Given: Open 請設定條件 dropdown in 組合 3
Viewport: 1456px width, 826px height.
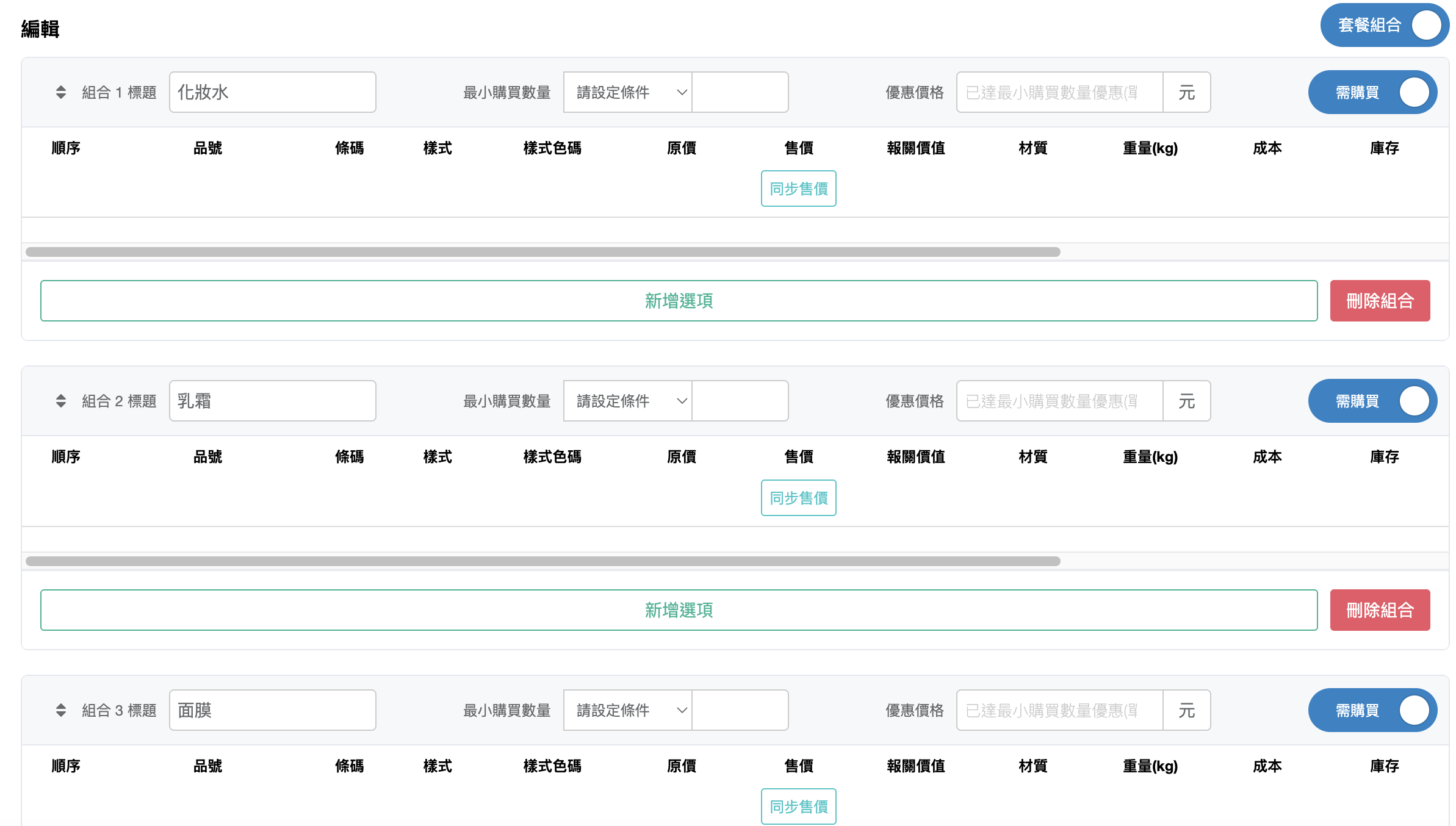Looking at the screenshot, I should pos(627,710).
